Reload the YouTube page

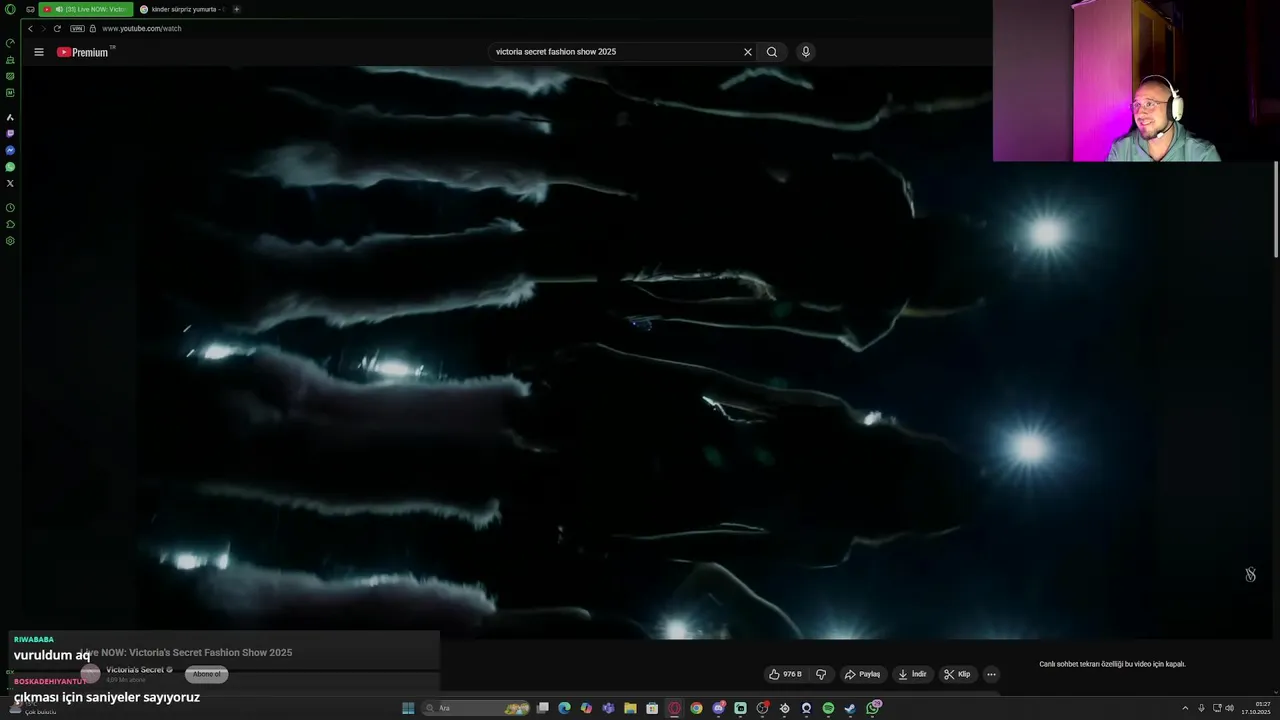(x=57, y=28)
